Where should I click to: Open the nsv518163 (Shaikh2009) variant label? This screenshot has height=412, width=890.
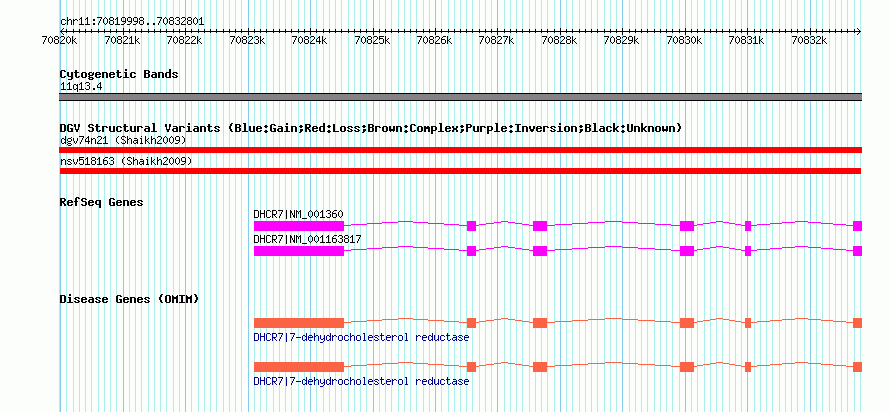[126, 162]
